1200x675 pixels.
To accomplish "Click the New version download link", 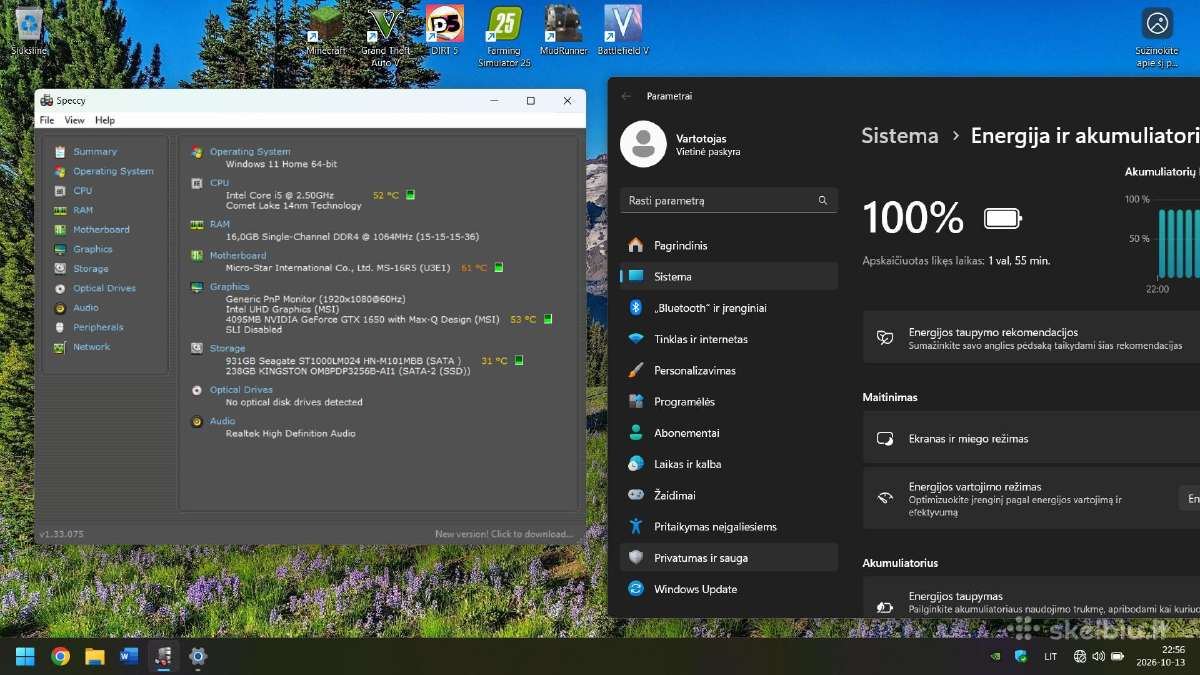I will tap(504, 534).
